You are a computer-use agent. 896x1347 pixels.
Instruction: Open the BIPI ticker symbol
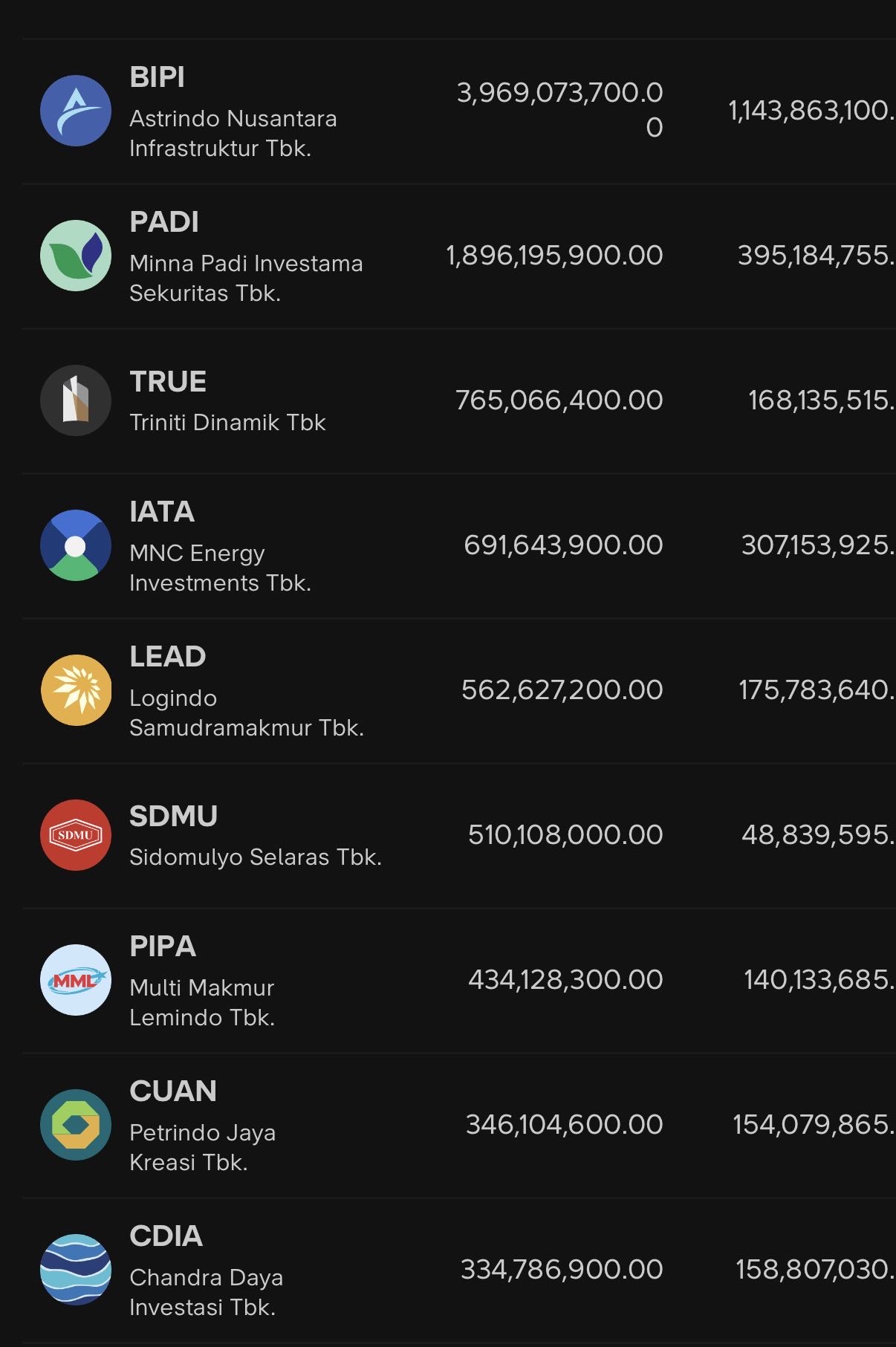tap(158, 77)
